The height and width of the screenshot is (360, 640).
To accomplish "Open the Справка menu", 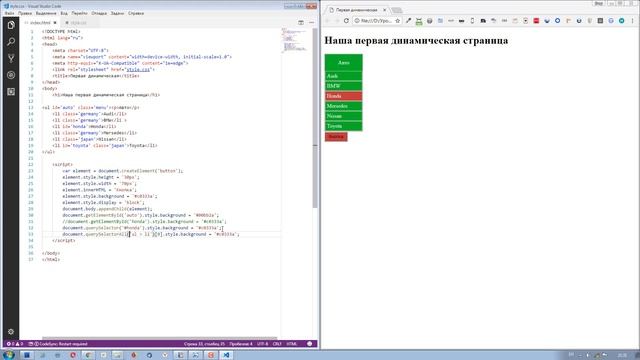I will (136, 13).
